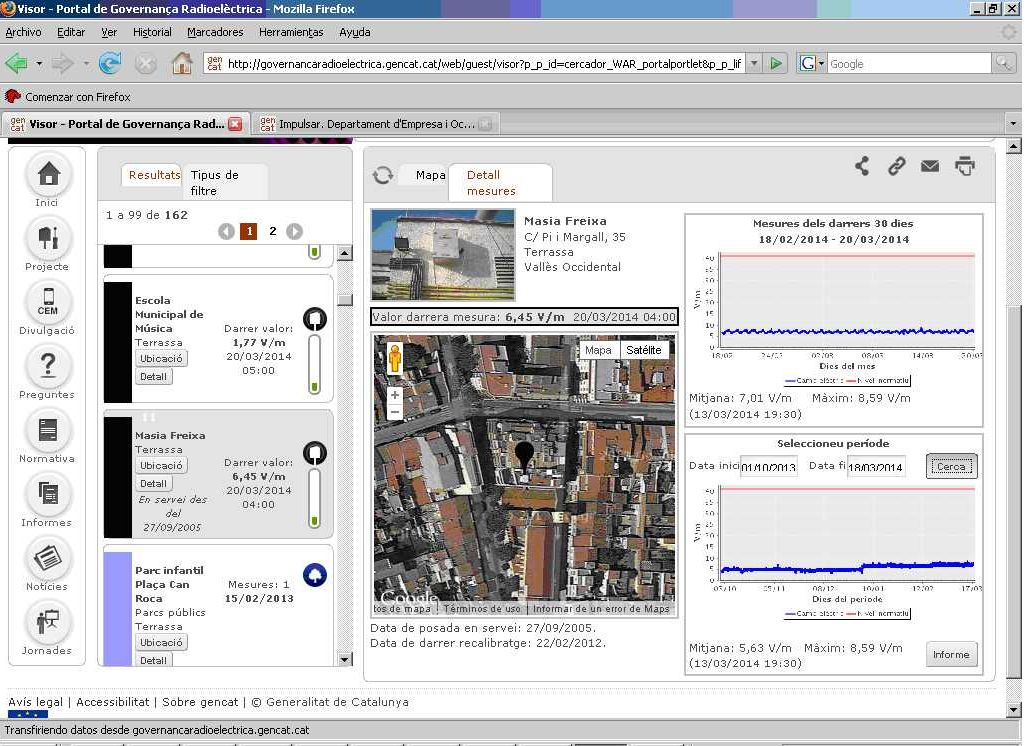The width and height of the screenshot is (1028, 746).
Task: Click Ubicació for Parc infantil Plaça Can Roca
Action: point(161,642)
